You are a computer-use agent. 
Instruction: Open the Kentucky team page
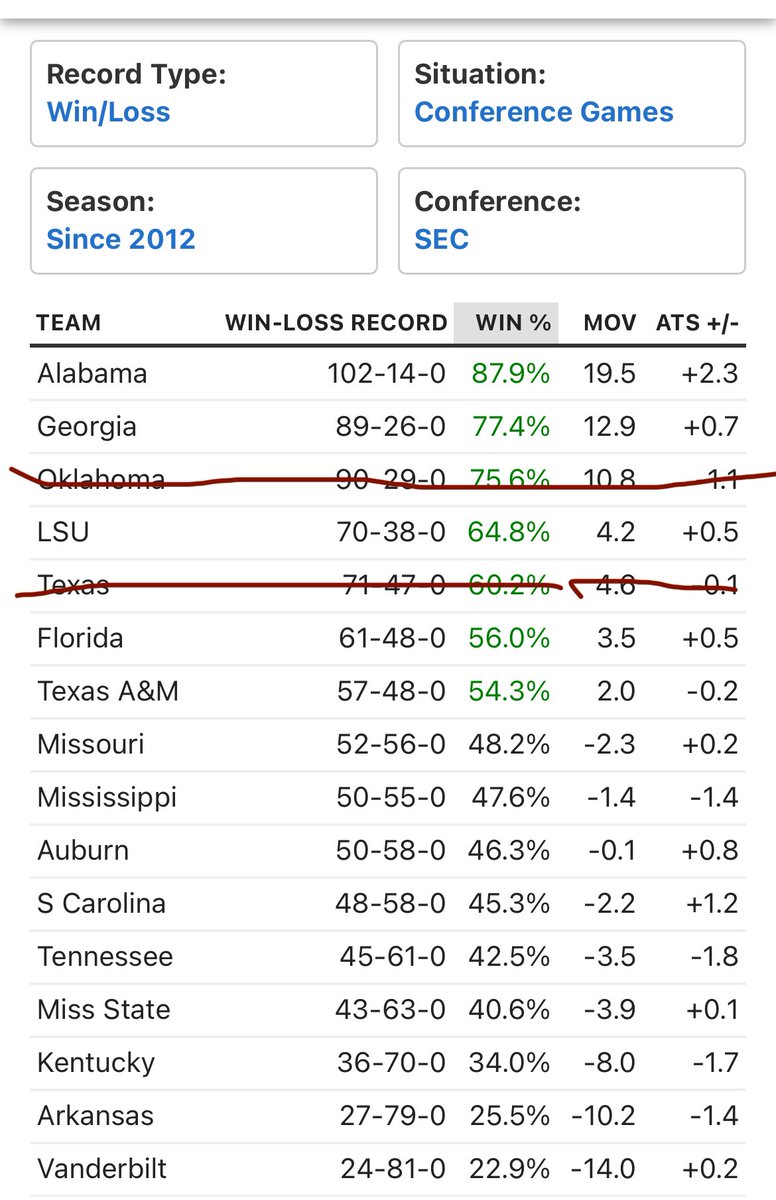coord(96,1062)
